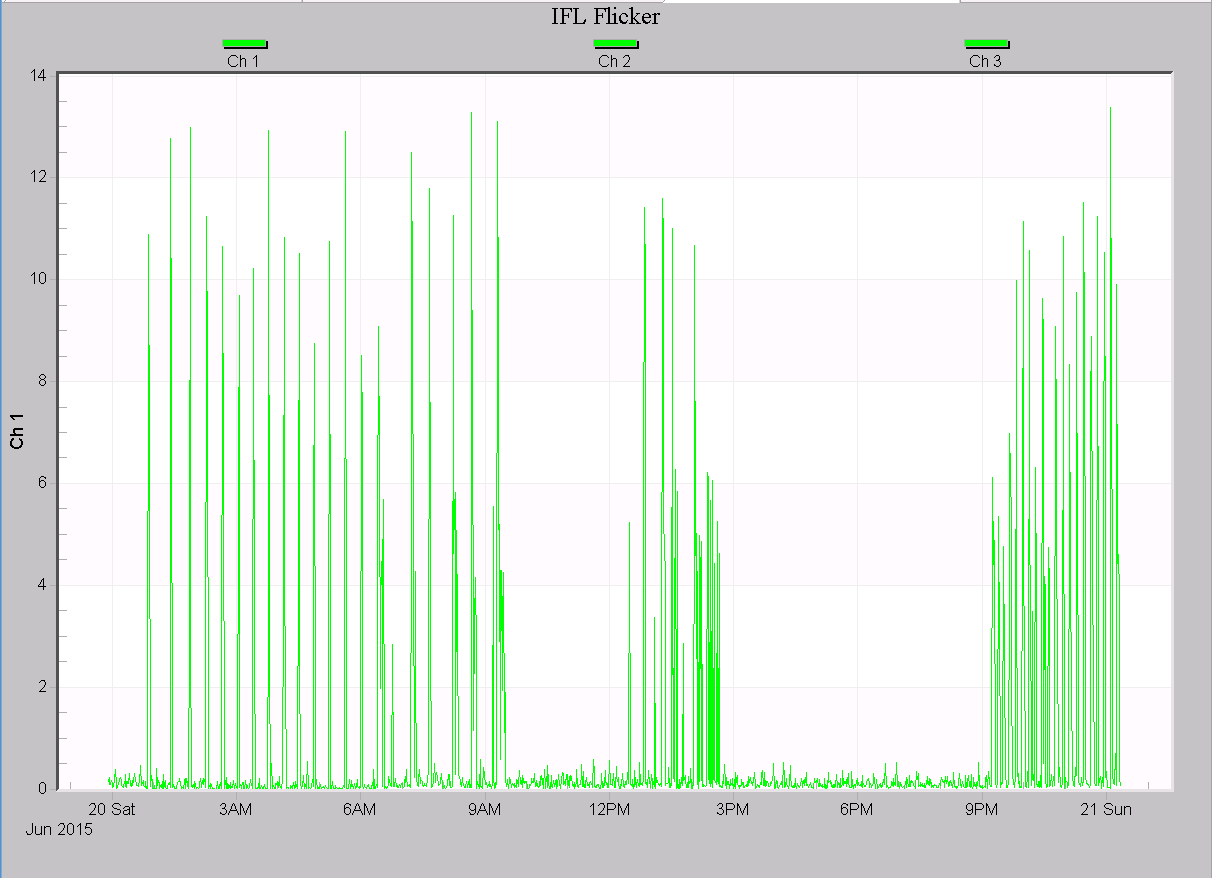Click the y-axis value 4
This screenshot has height=878, width=1213.
42,585
